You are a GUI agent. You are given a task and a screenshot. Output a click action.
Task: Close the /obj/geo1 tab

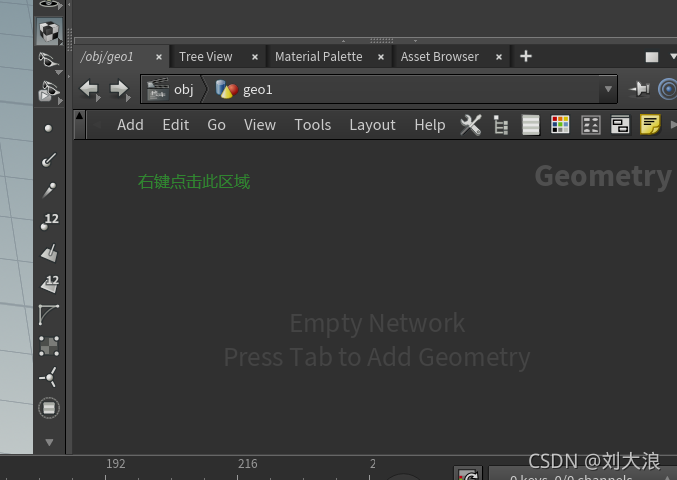click(159, 57)
